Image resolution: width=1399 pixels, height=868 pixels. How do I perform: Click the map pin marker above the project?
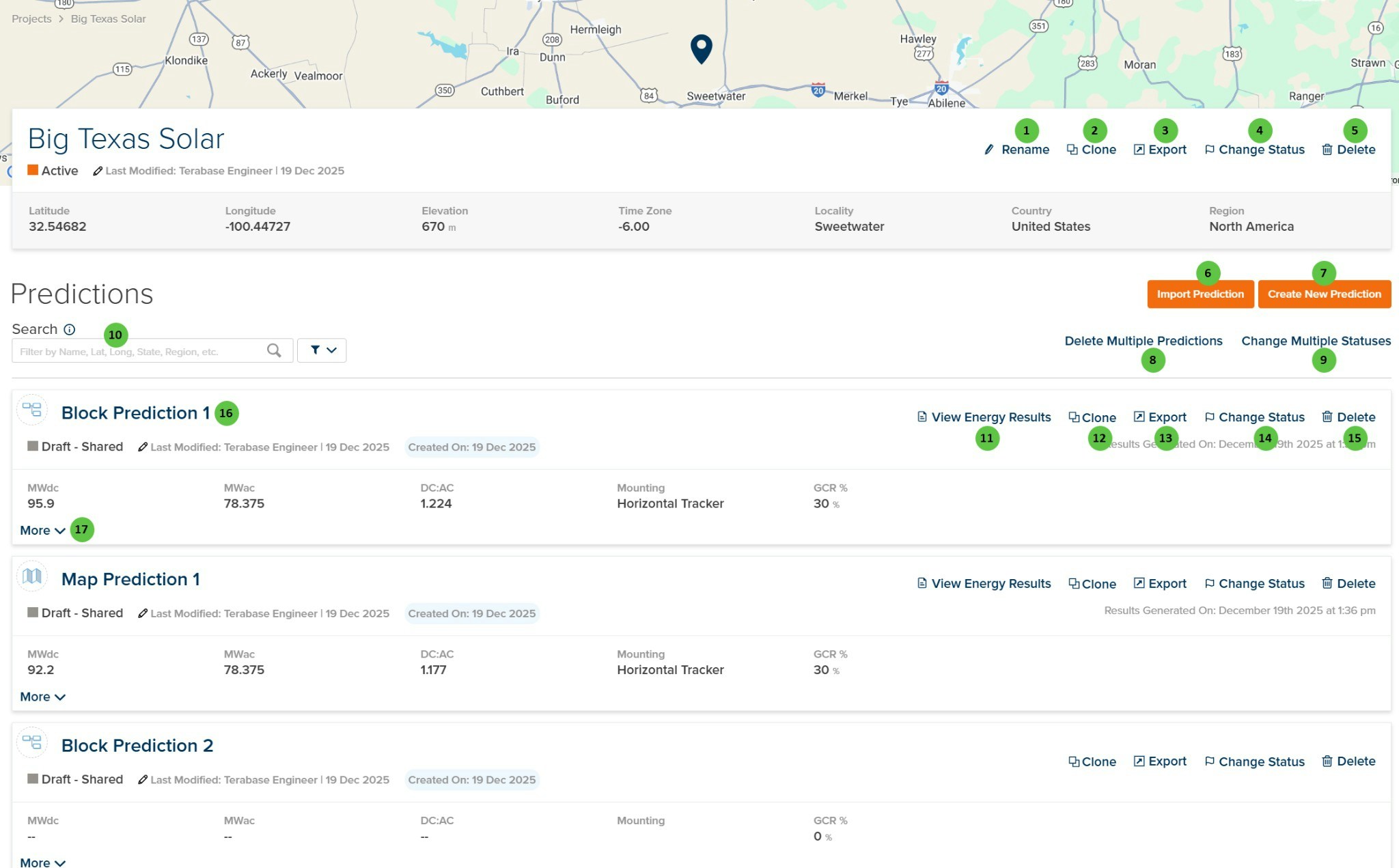pyautogui.click(x=702, y=49)
